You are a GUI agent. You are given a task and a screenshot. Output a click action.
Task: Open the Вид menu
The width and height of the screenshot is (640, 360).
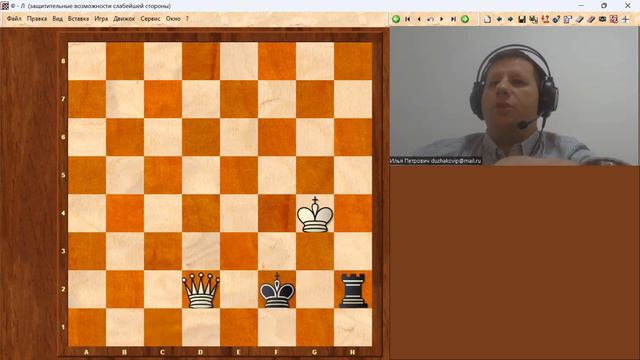(58, 19)
